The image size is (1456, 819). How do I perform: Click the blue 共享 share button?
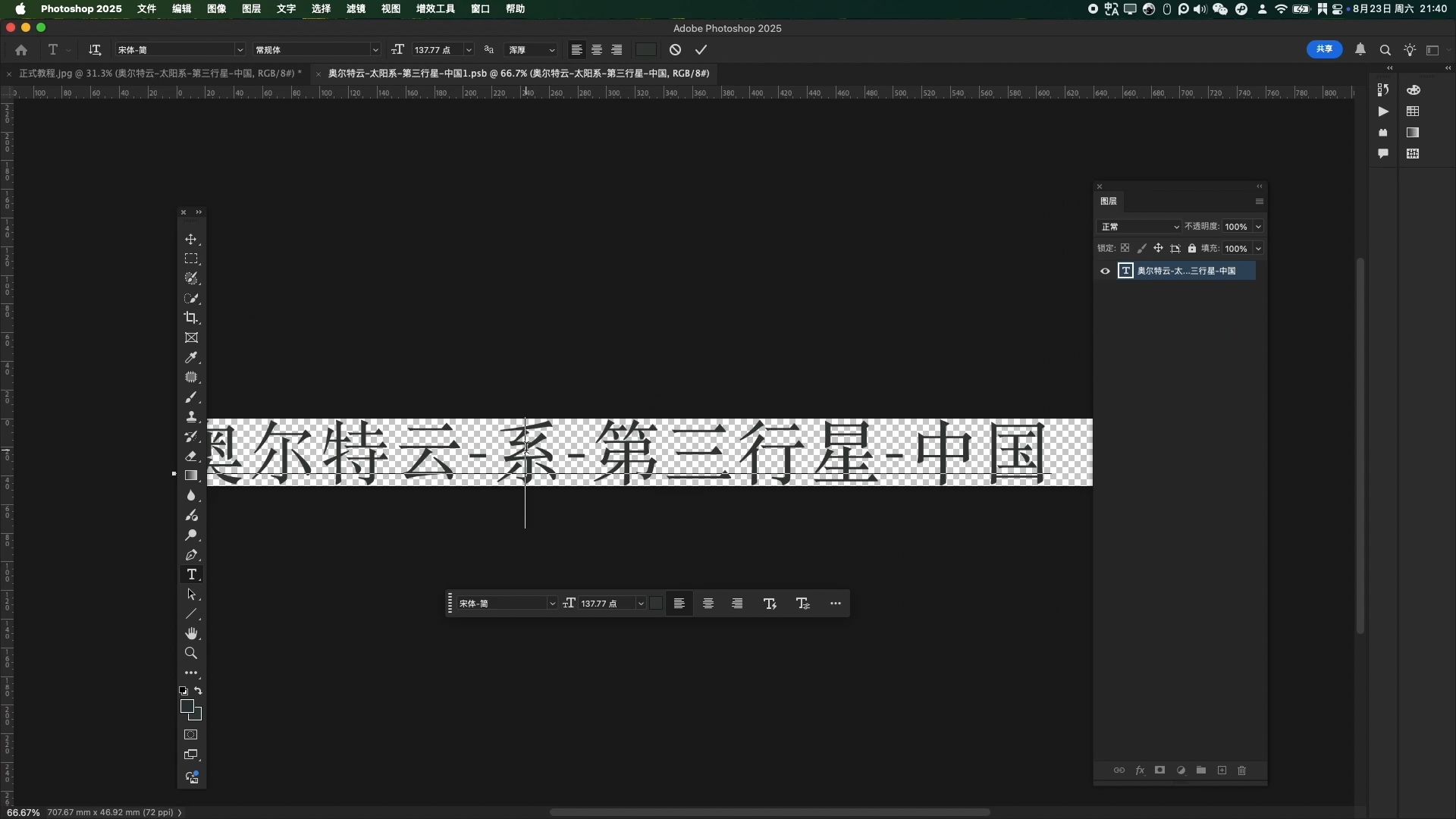(1324, 49)
